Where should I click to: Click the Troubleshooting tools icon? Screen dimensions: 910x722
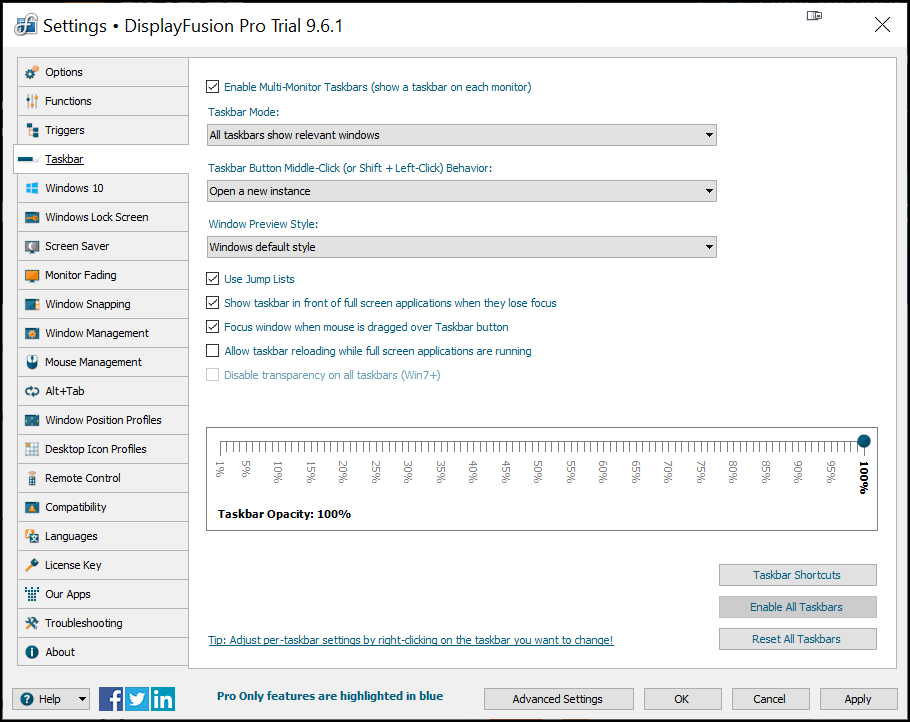point(32,623)
